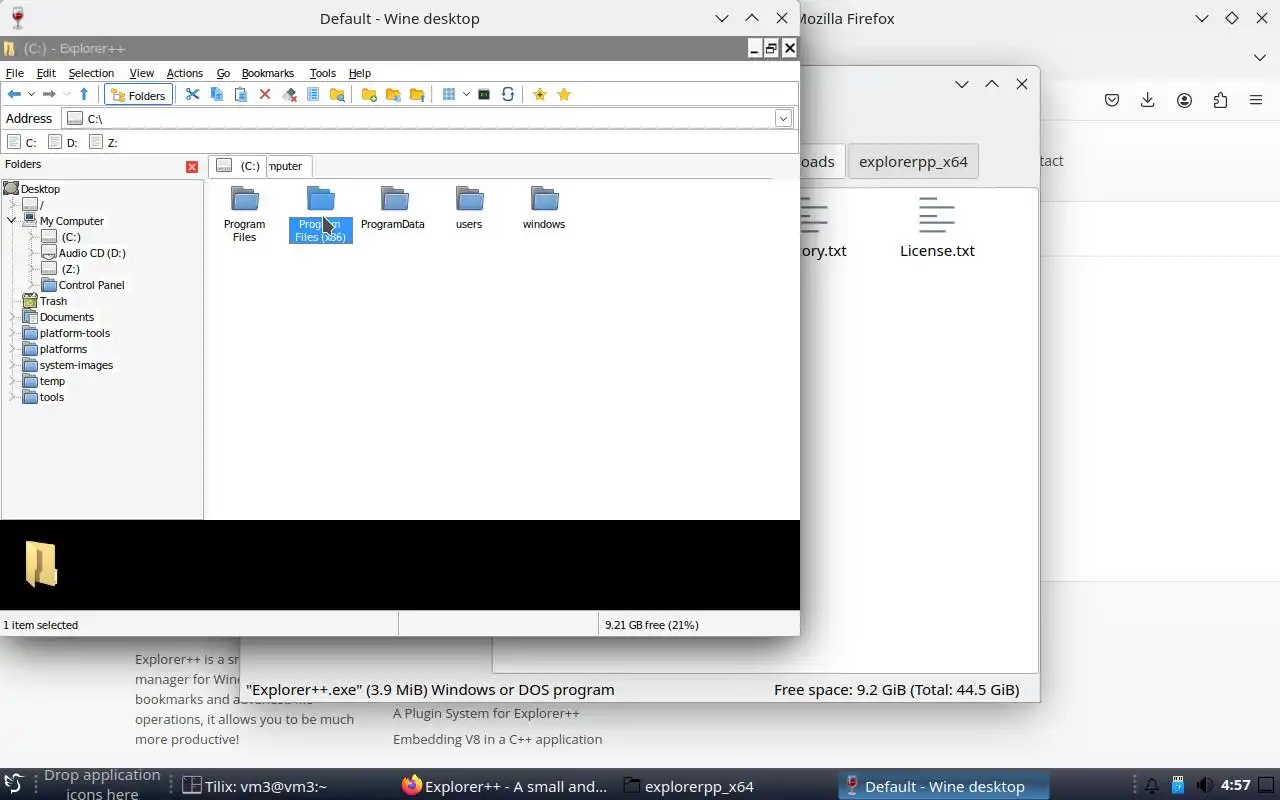Click the Add Bookmark star icon
This screenshot has width=1280, height=800.
pyautogui.click(x=540, y=94)
